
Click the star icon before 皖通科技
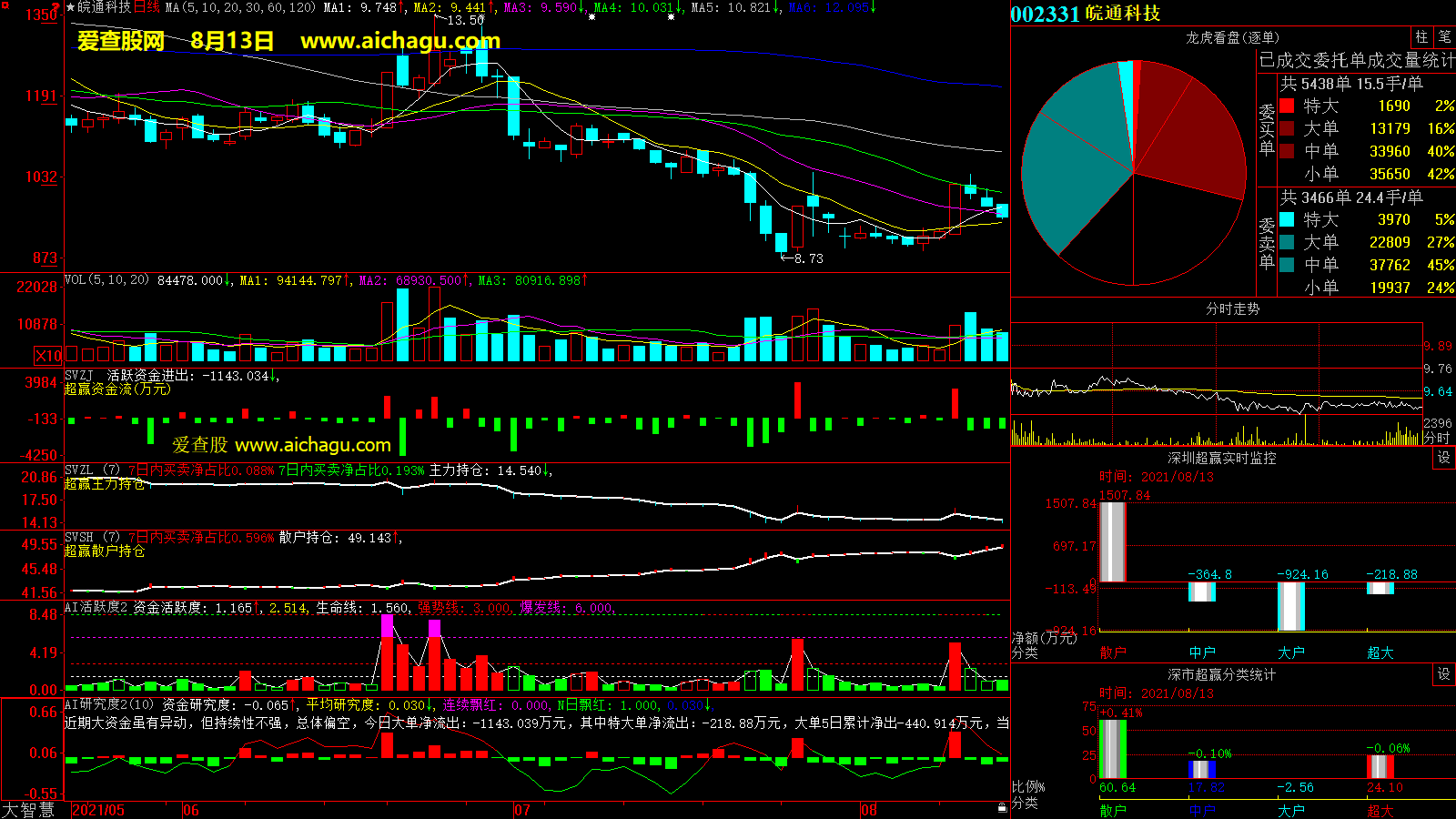71,7
